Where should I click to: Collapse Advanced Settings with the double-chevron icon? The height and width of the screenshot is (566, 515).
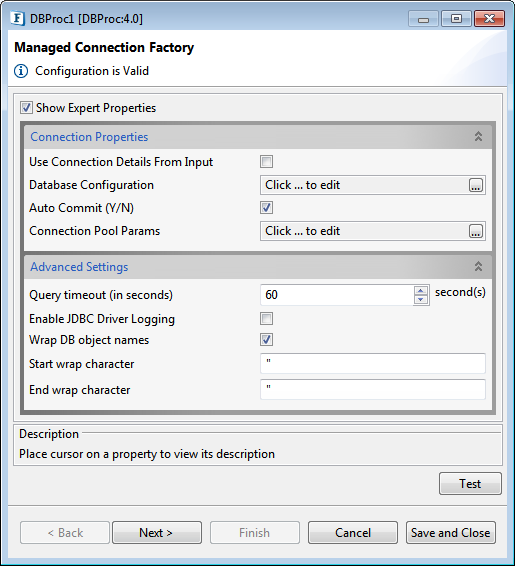[x=478, y=266]
